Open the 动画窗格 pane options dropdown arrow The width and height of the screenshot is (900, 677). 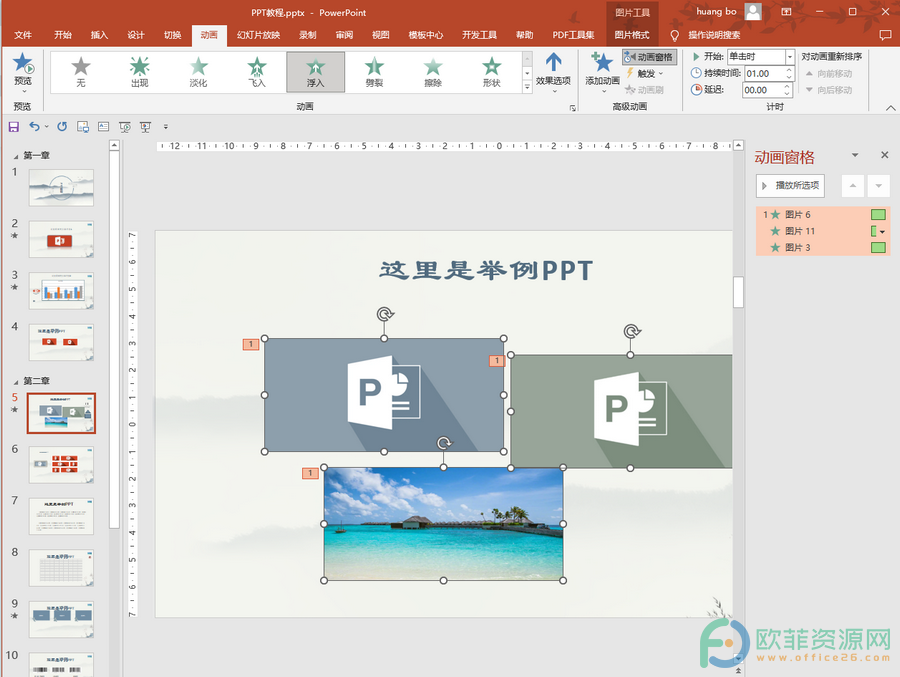[x=855, y=155]
